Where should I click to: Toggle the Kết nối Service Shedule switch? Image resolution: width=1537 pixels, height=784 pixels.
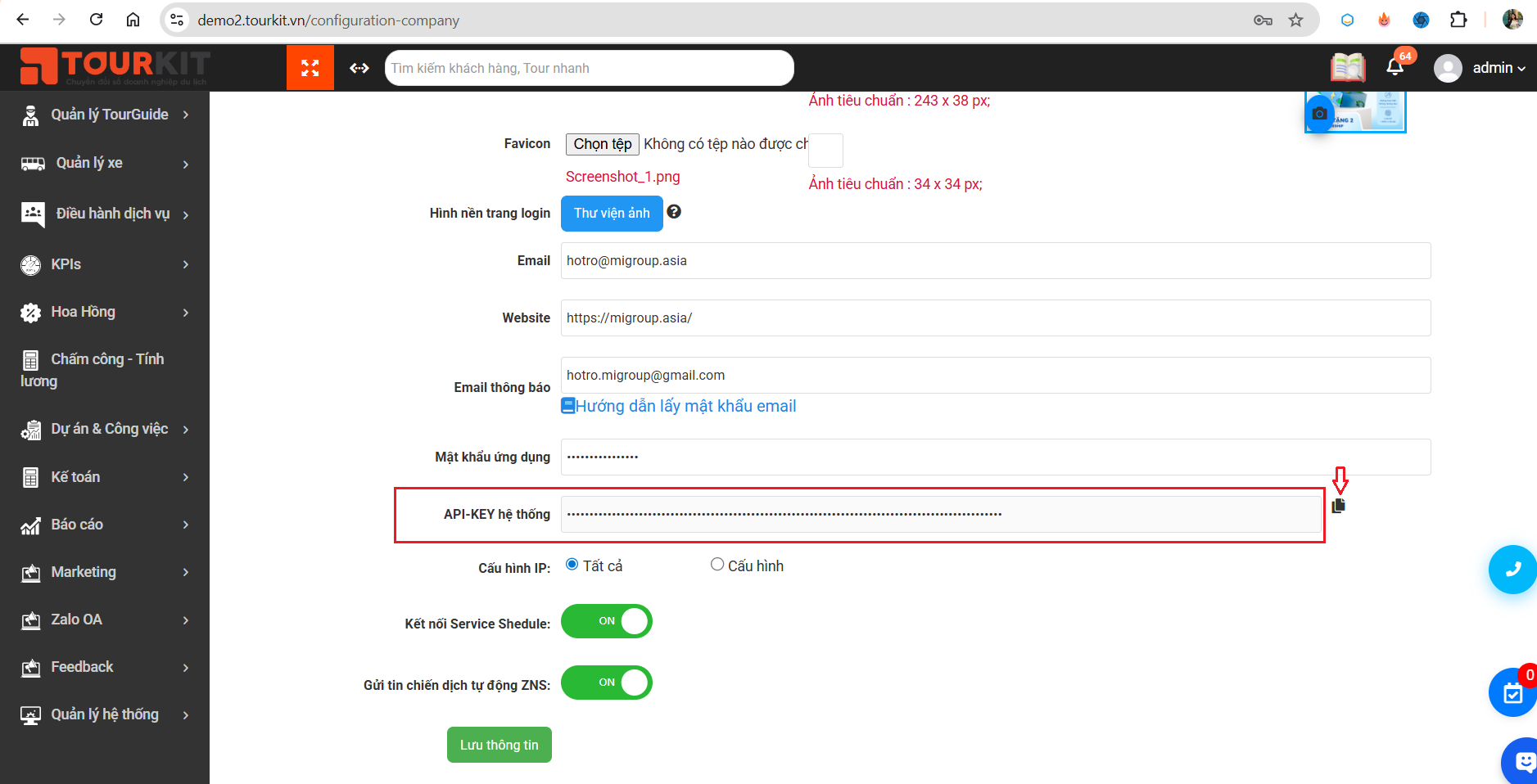pos(606,621)
